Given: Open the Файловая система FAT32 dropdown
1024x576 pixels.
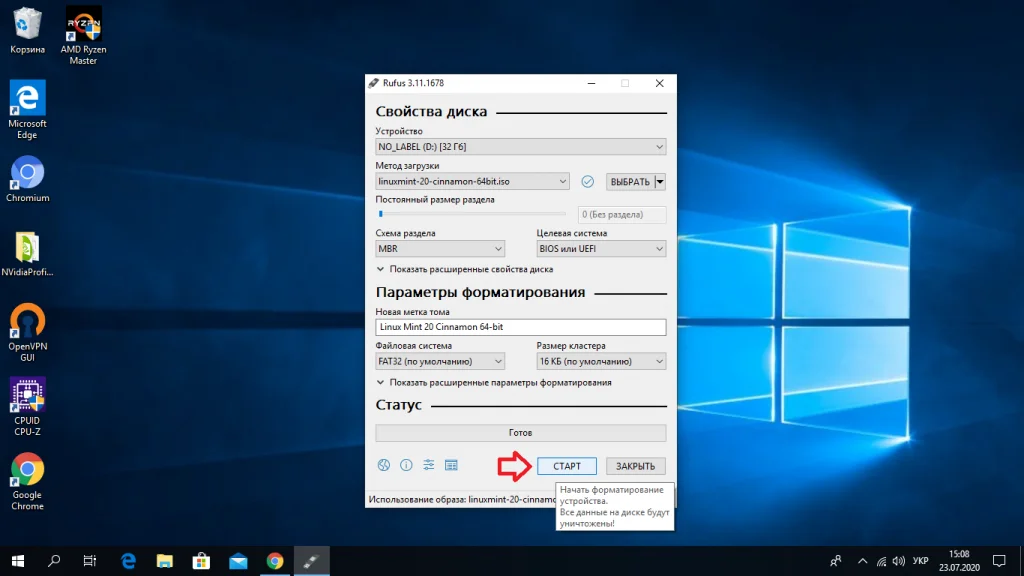Looking at the screenshot, I should point(440,362).
